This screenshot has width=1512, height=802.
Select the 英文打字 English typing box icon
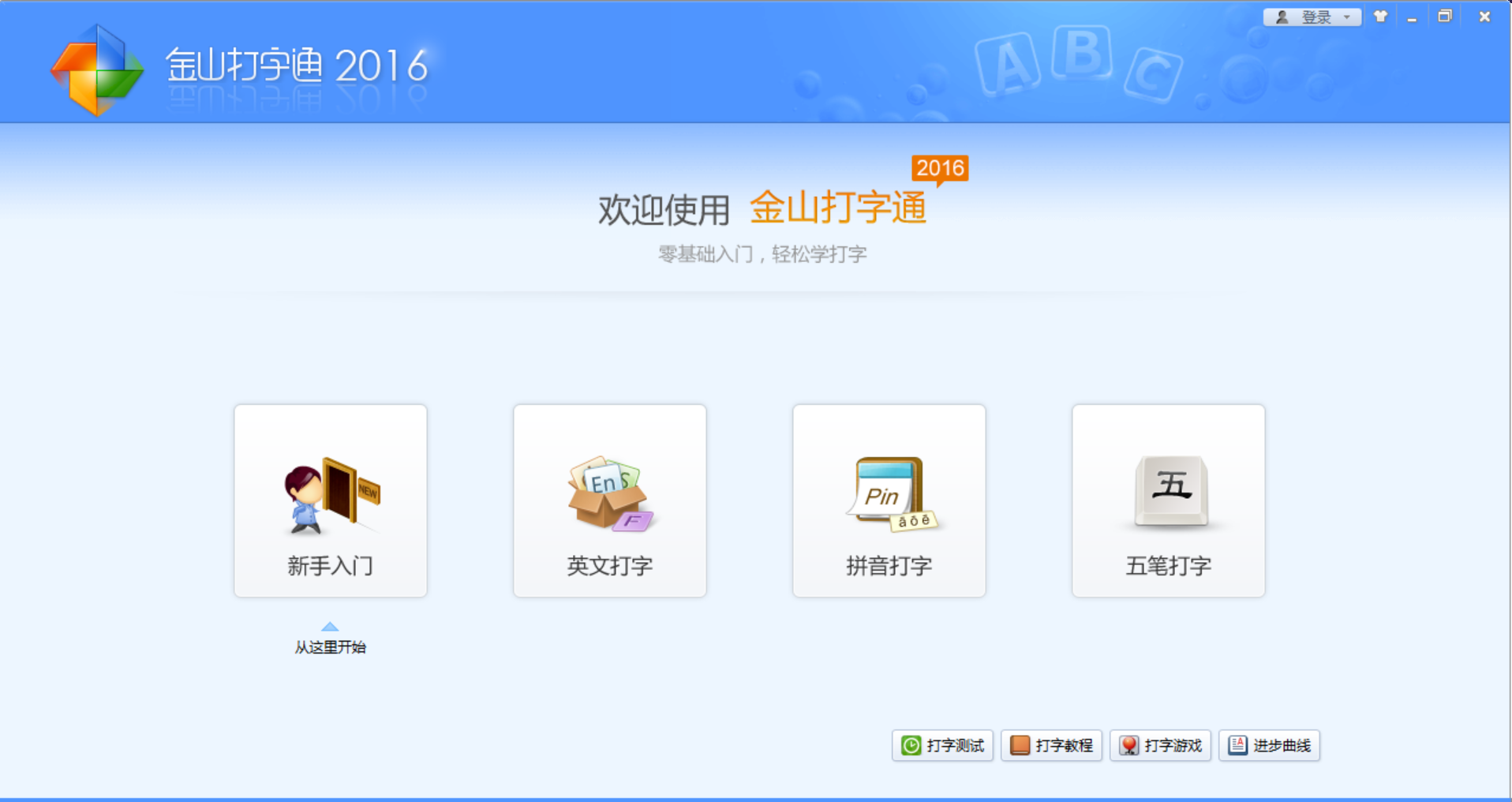tap(608, 493)
